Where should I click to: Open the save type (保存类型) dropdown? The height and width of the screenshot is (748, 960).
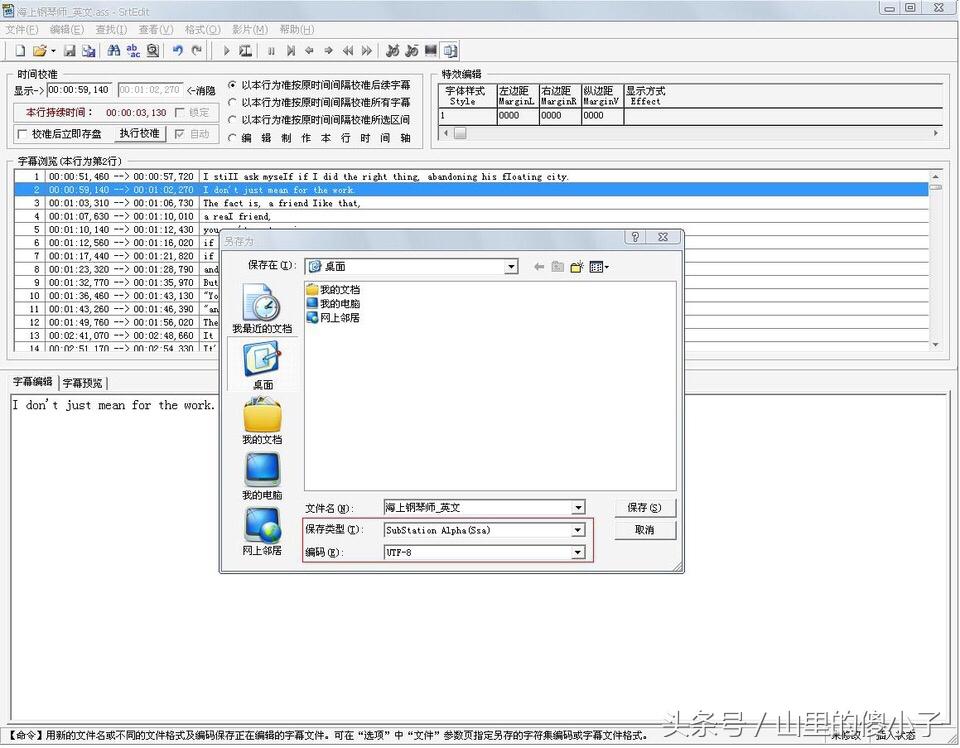(578, 530)
